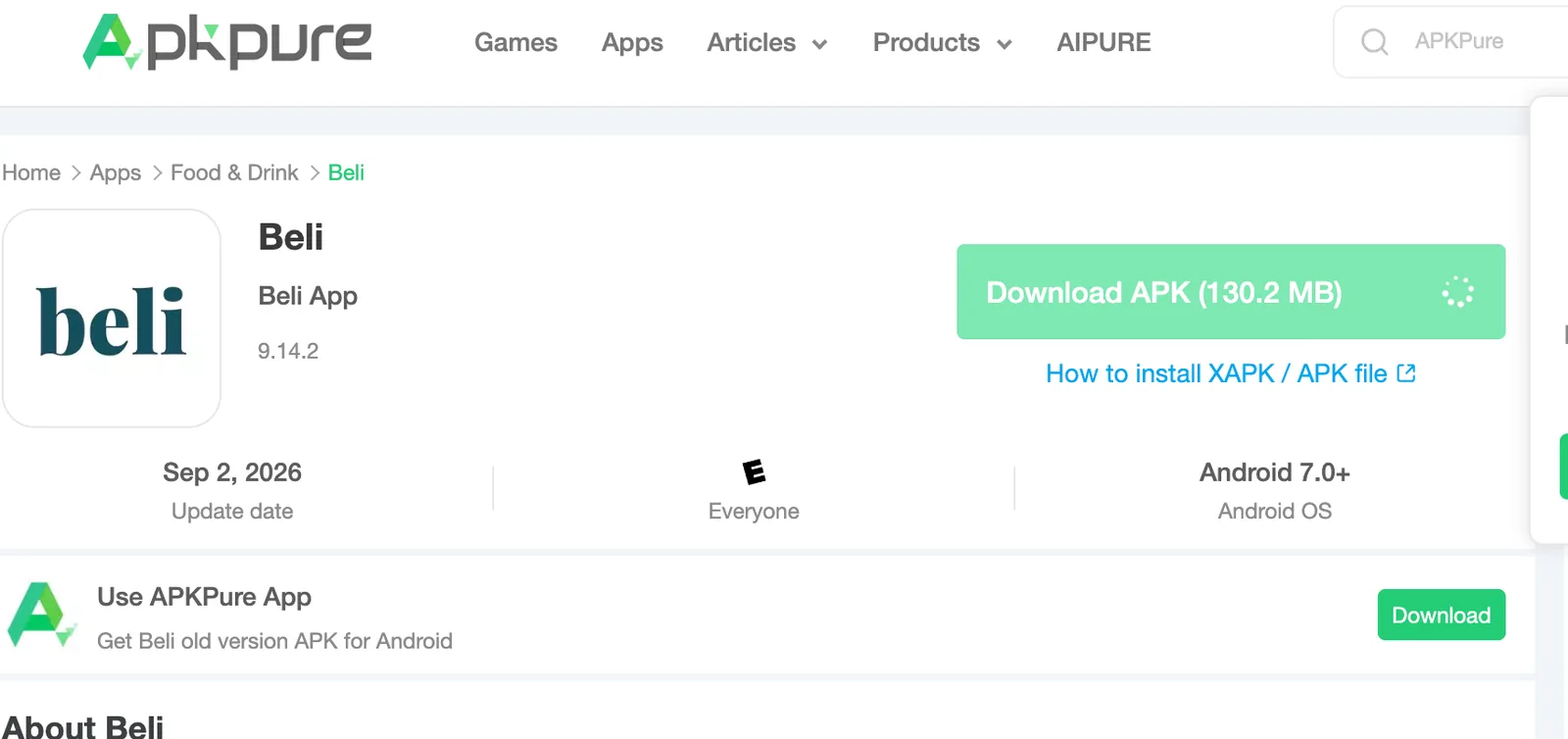Click the green Download button for APKPure App

tap(1442, 615)
